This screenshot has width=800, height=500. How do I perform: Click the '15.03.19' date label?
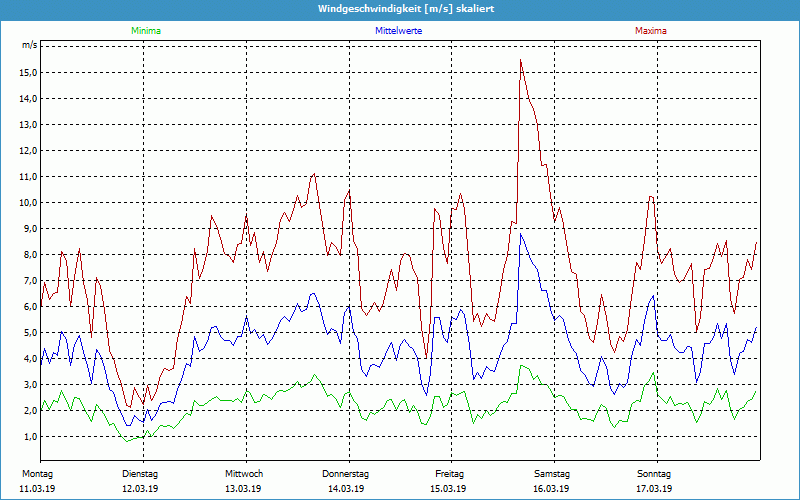pyautogui.click(x=448, y=489)
